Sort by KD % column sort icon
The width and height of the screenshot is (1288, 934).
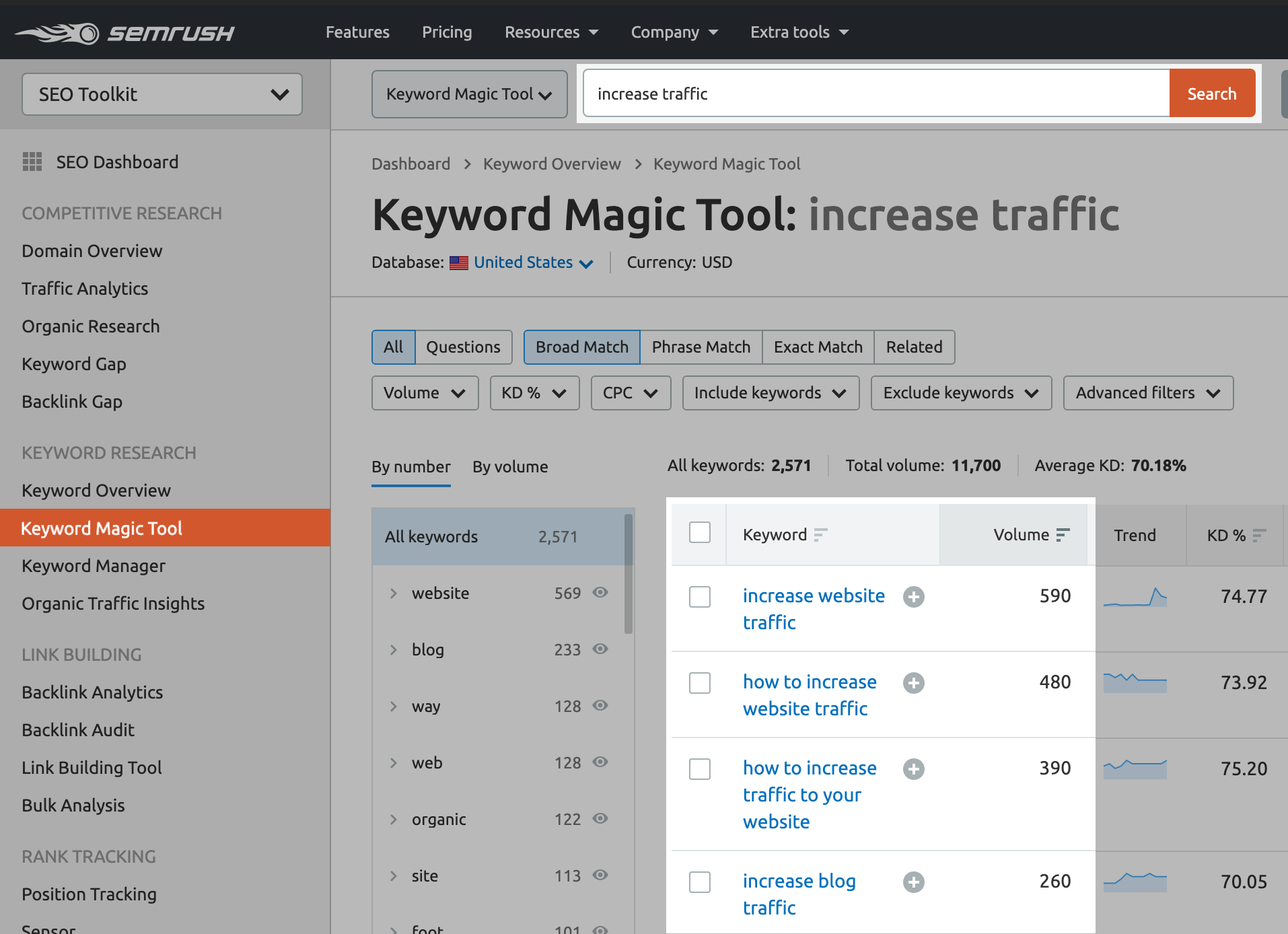(1259, 536)
